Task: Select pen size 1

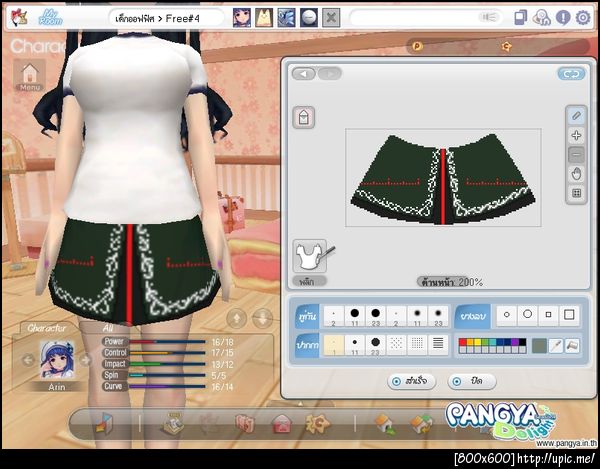Action: [333, 345]
